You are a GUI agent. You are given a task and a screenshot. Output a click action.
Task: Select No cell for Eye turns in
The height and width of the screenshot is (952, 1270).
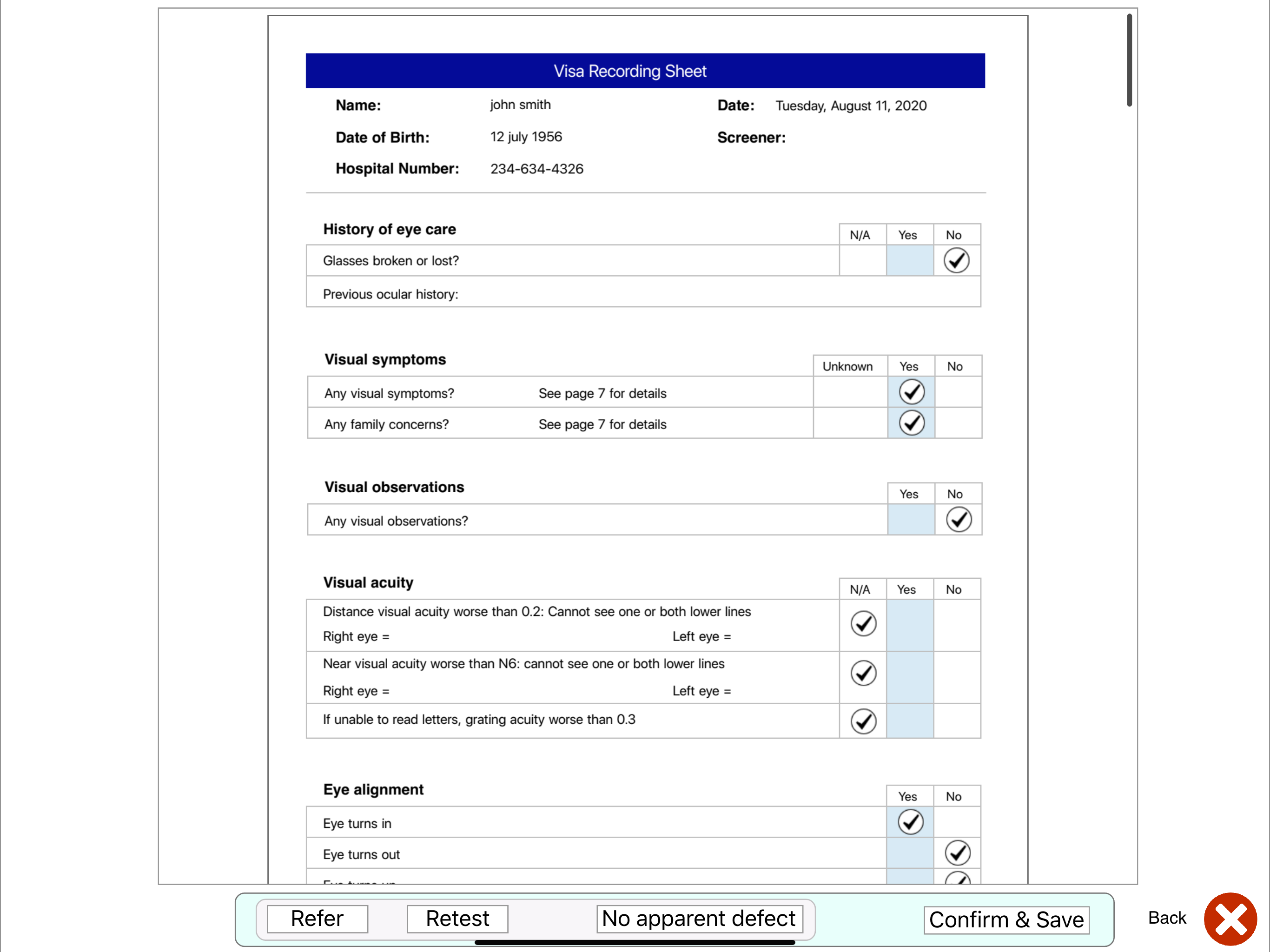coord(957,822)
